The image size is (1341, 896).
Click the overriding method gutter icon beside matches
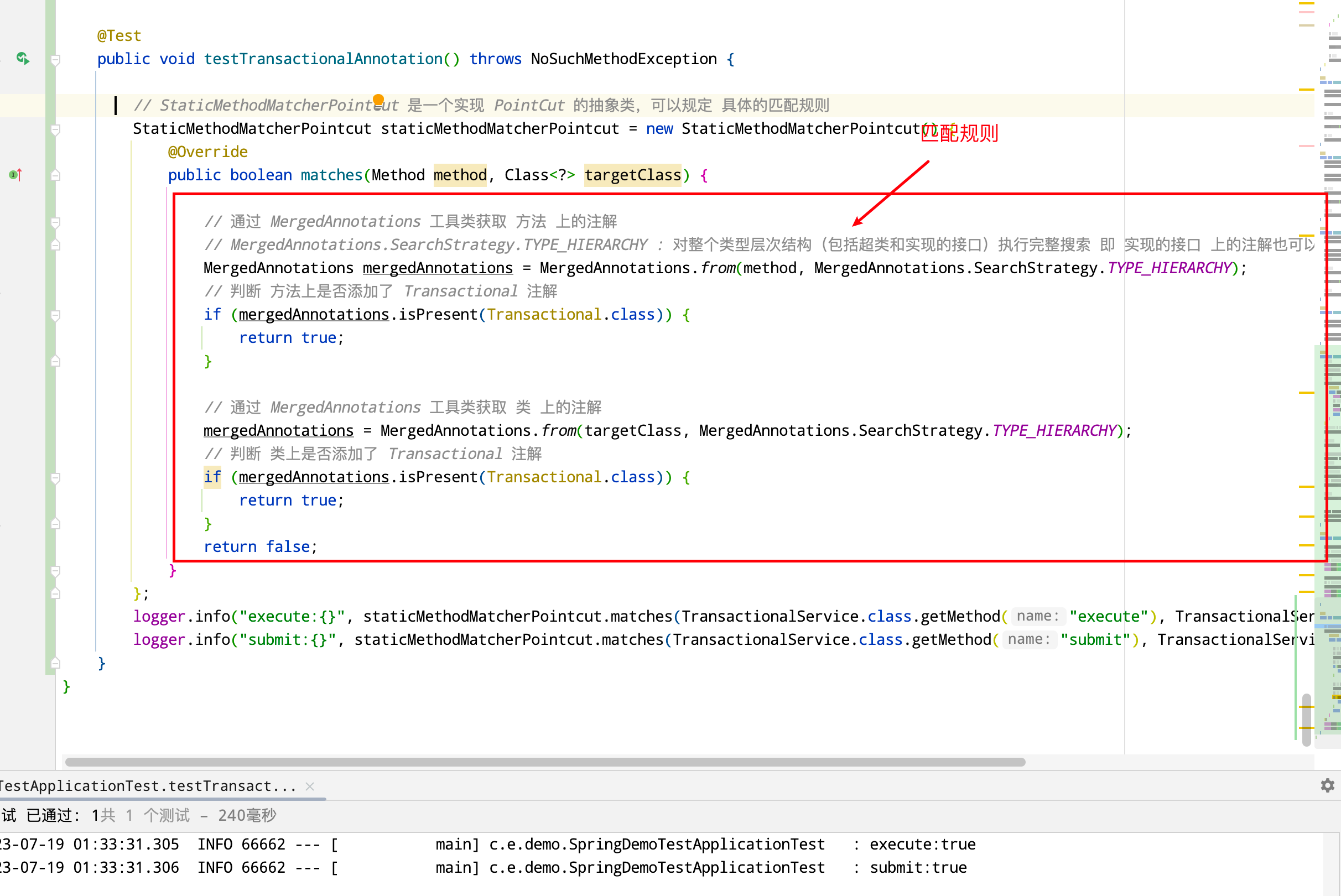click(15, 174)
